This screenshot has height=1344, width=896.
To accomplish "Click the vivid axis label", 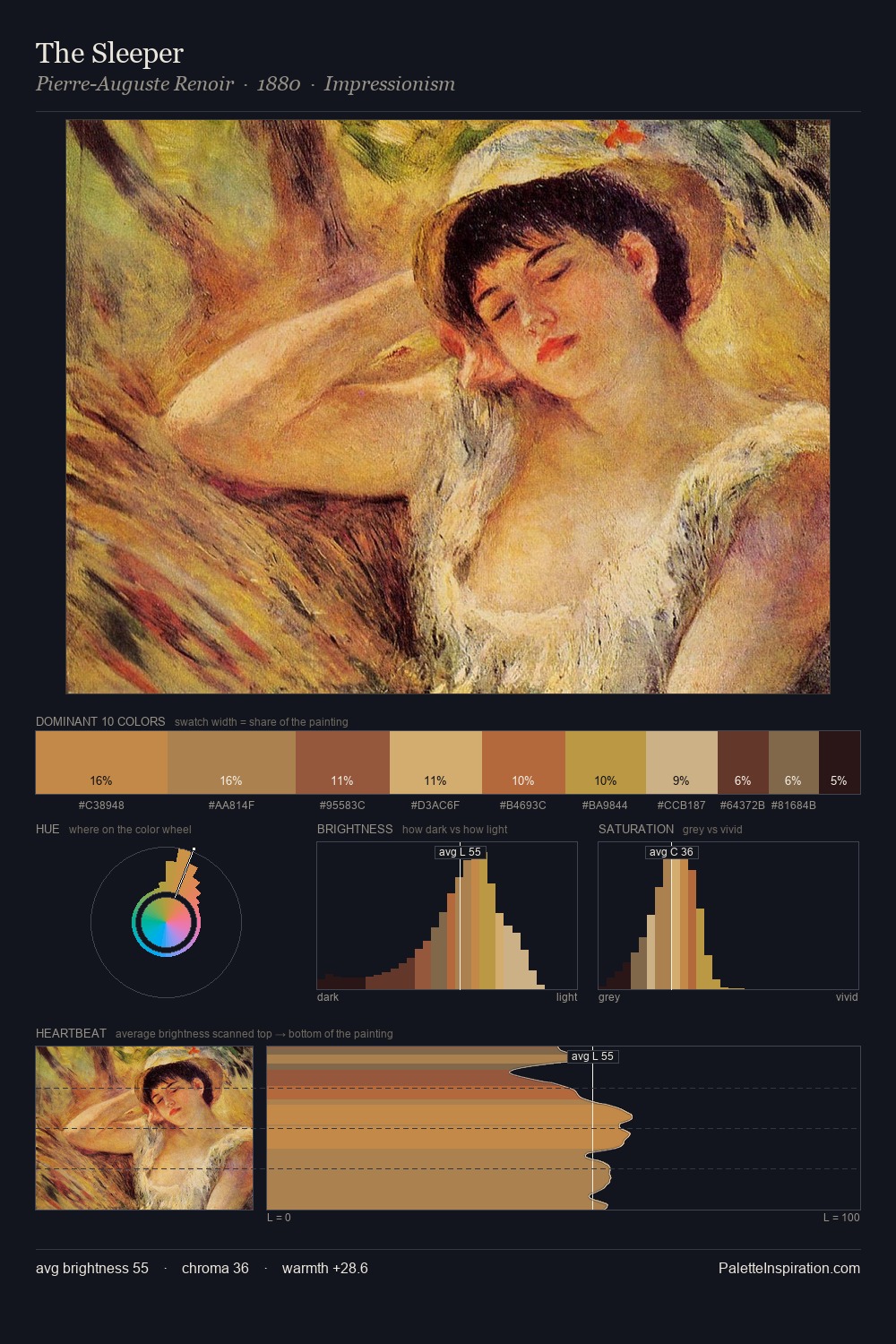I will [x=847, y=997].
